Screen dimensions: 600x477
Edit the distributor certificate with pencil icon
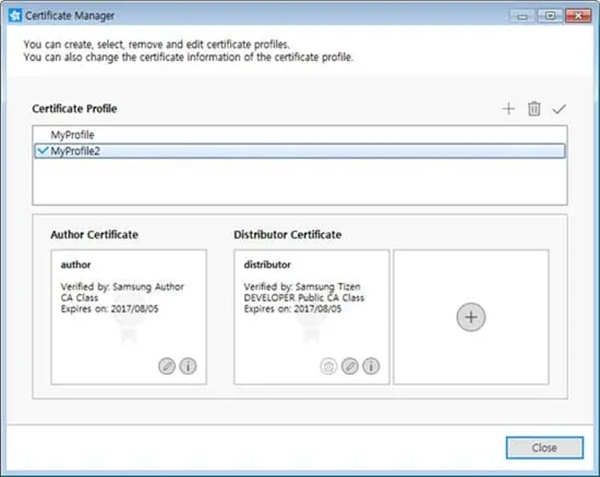[x=350, y=366]
